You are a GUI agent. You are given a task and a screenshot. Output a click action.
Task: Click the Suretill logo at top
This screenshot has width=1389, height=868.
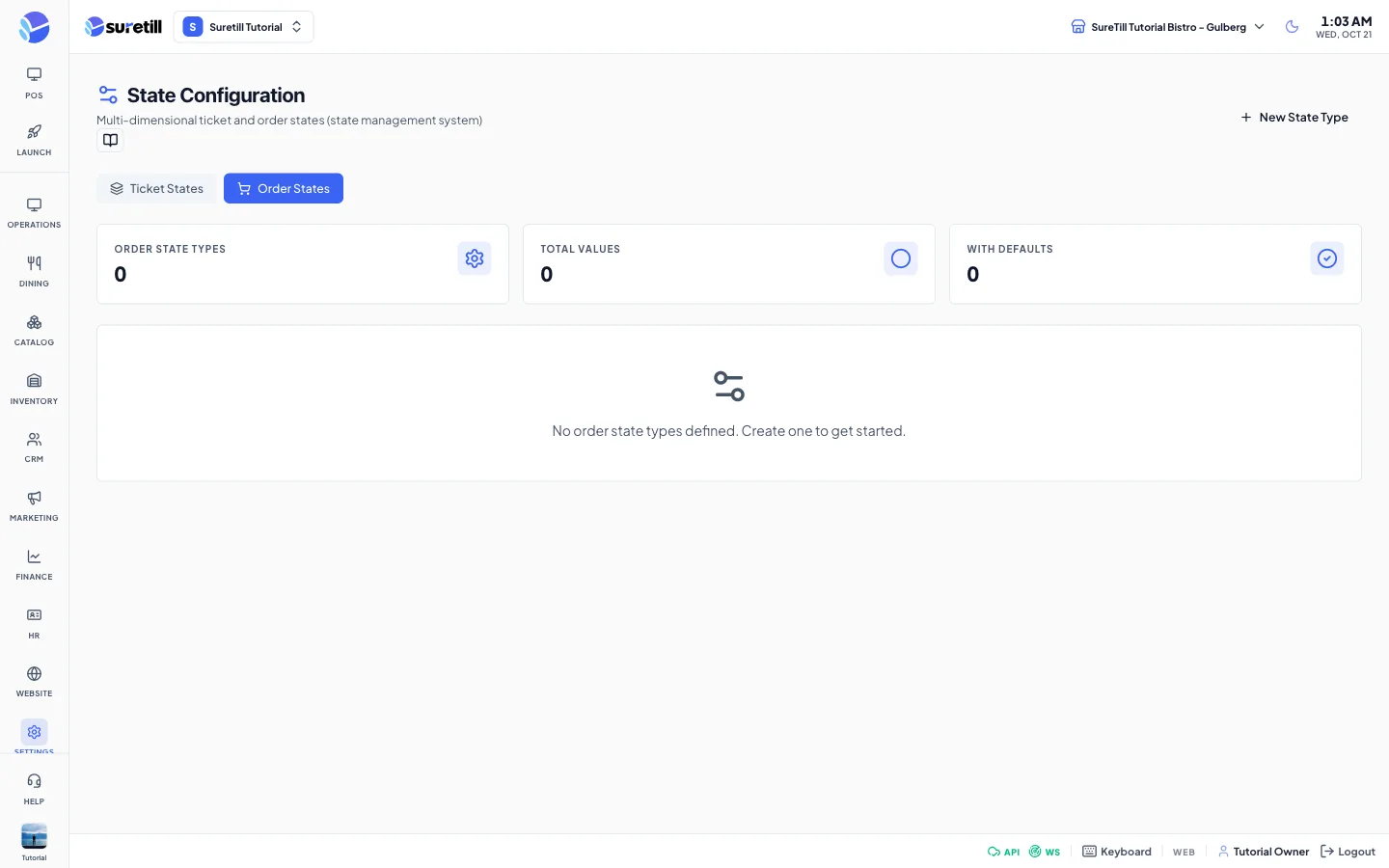(x=123, y=27)
